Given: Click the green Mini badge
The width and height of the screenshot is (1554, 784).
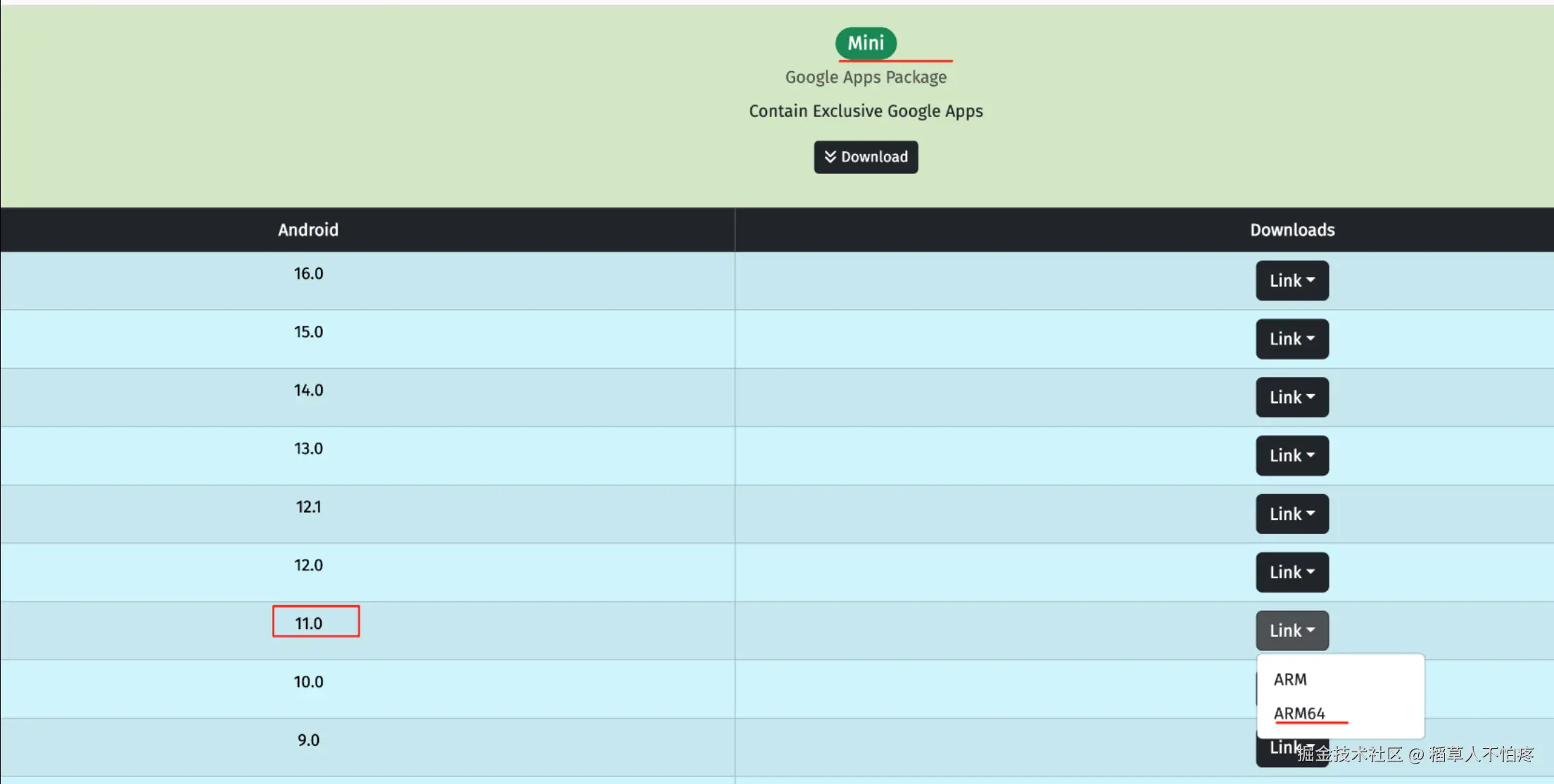Looking at the screenshot, I should click(x=865, y=43).
